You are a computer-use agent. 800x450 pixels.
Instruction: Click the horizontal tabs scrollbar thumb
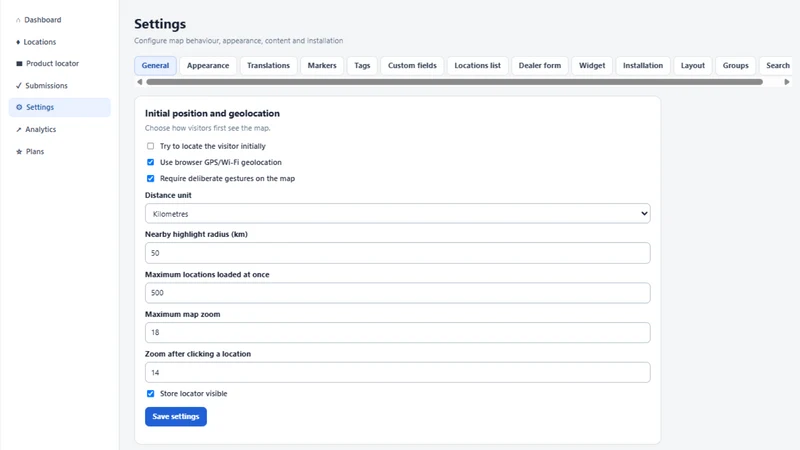(x=454, y=82)
